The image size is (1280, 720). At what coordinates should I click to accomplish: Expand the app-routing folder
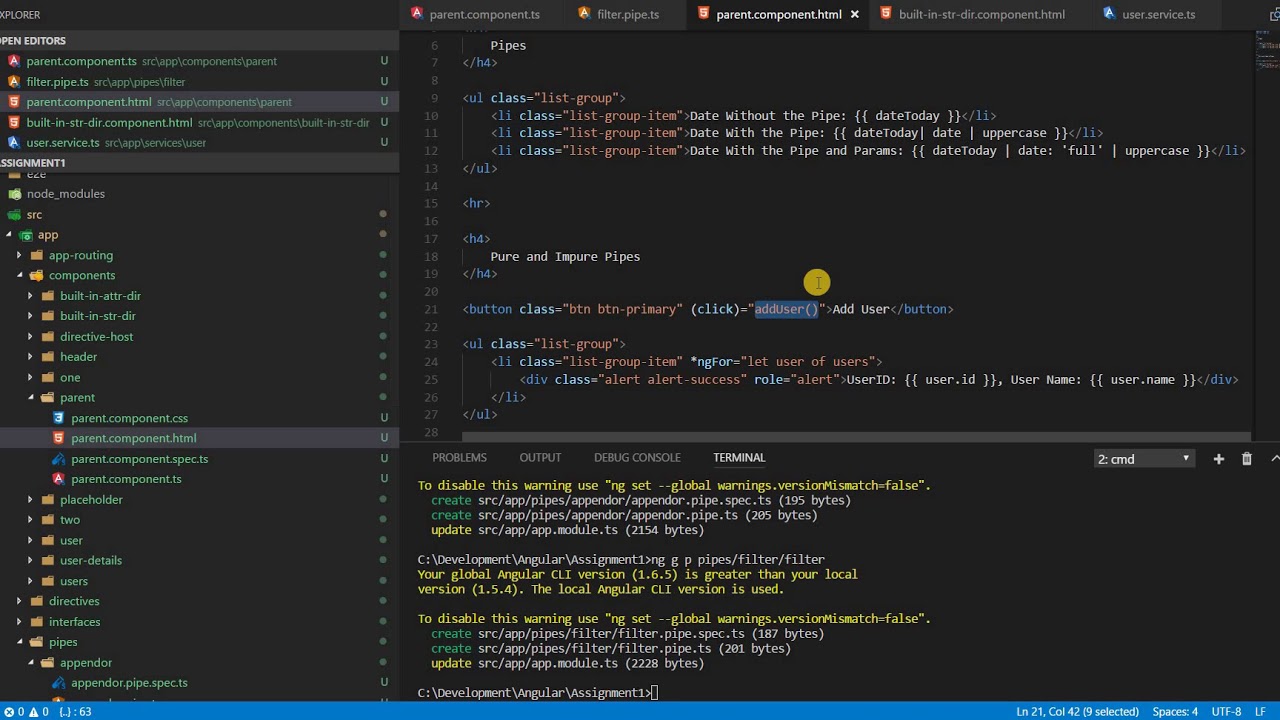[19, 255]
